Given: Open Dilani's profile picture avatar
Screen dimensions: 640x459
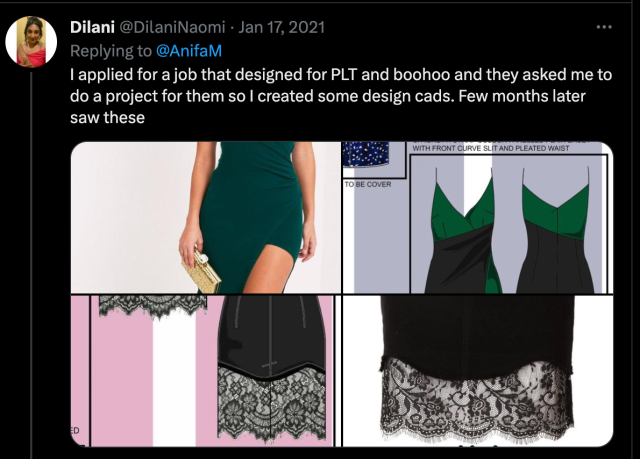Looking at the screenshot, I should pyautogui.click(x=31, y=41).
